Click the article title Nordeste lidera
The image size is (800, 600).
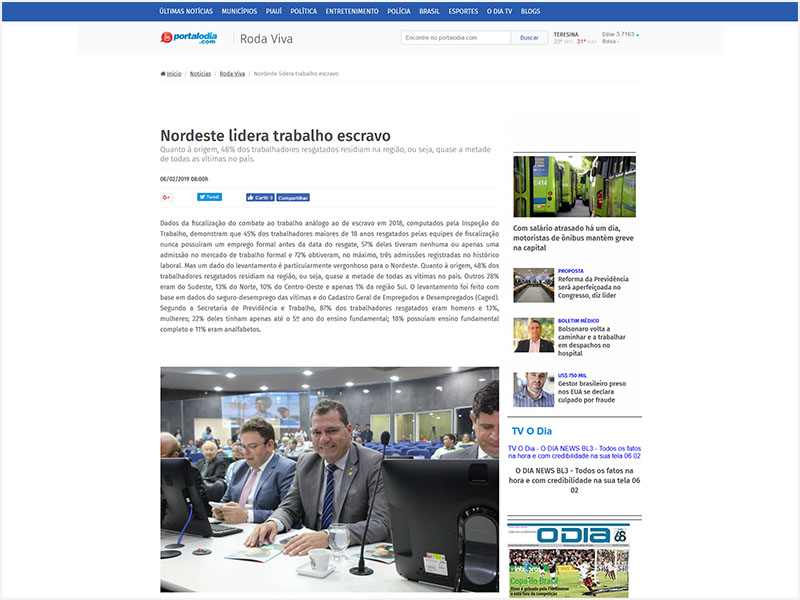pos(276,136)
